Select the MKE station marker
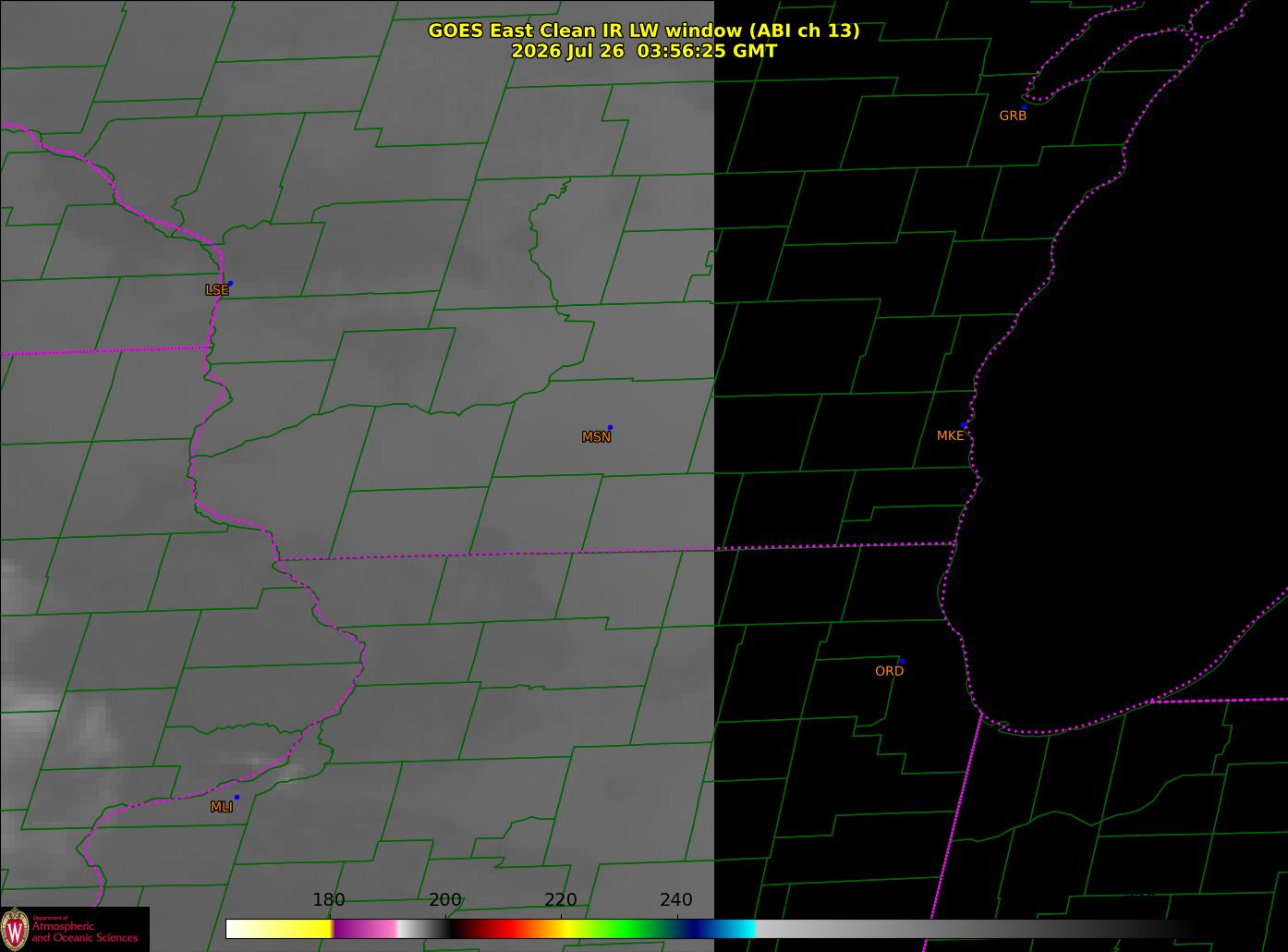This screenshot has width=1288, height=952. [x=964, y=425]
